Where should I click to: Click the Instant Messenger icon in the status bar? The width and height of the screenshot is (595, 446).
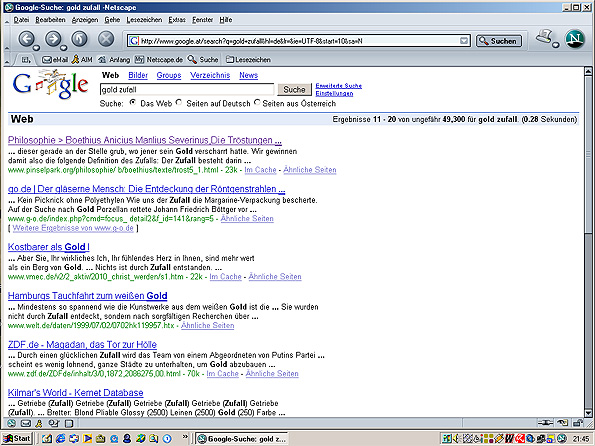pos(39,423)
